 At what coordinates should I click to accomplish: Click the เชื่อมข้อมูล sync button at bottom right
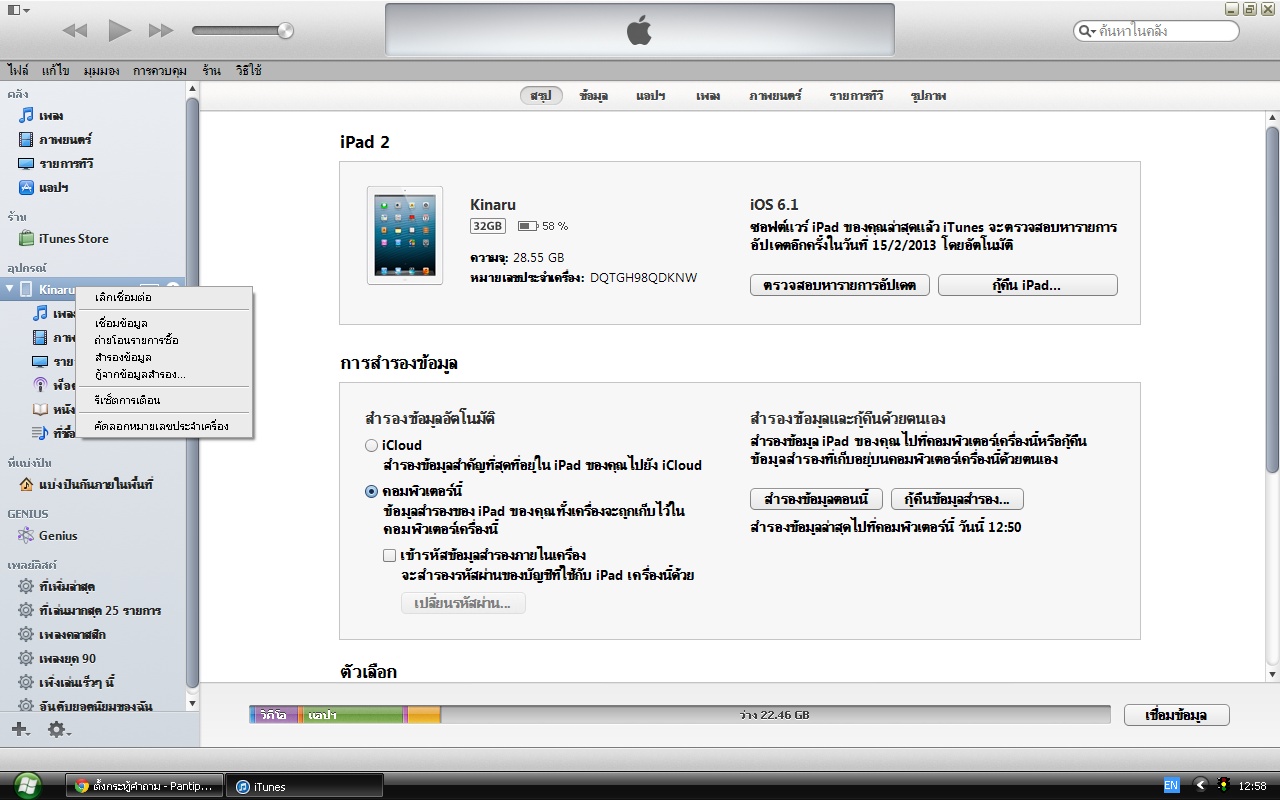tap(1176, 715)
